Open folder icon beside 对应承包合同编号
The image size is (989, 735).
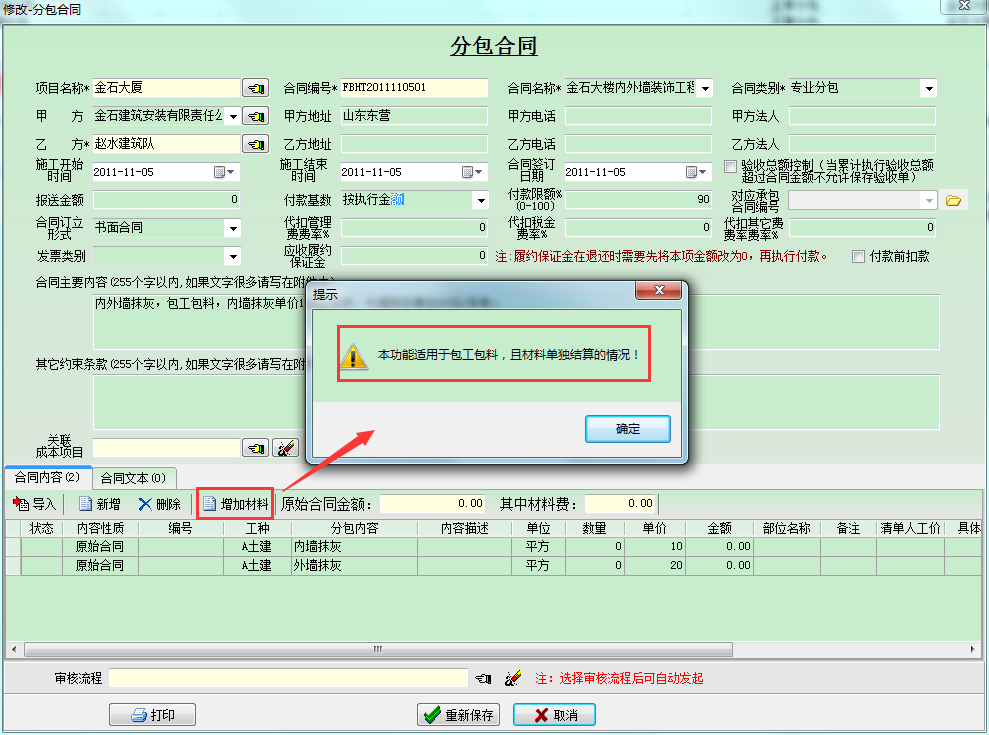(x=953, y=200)
